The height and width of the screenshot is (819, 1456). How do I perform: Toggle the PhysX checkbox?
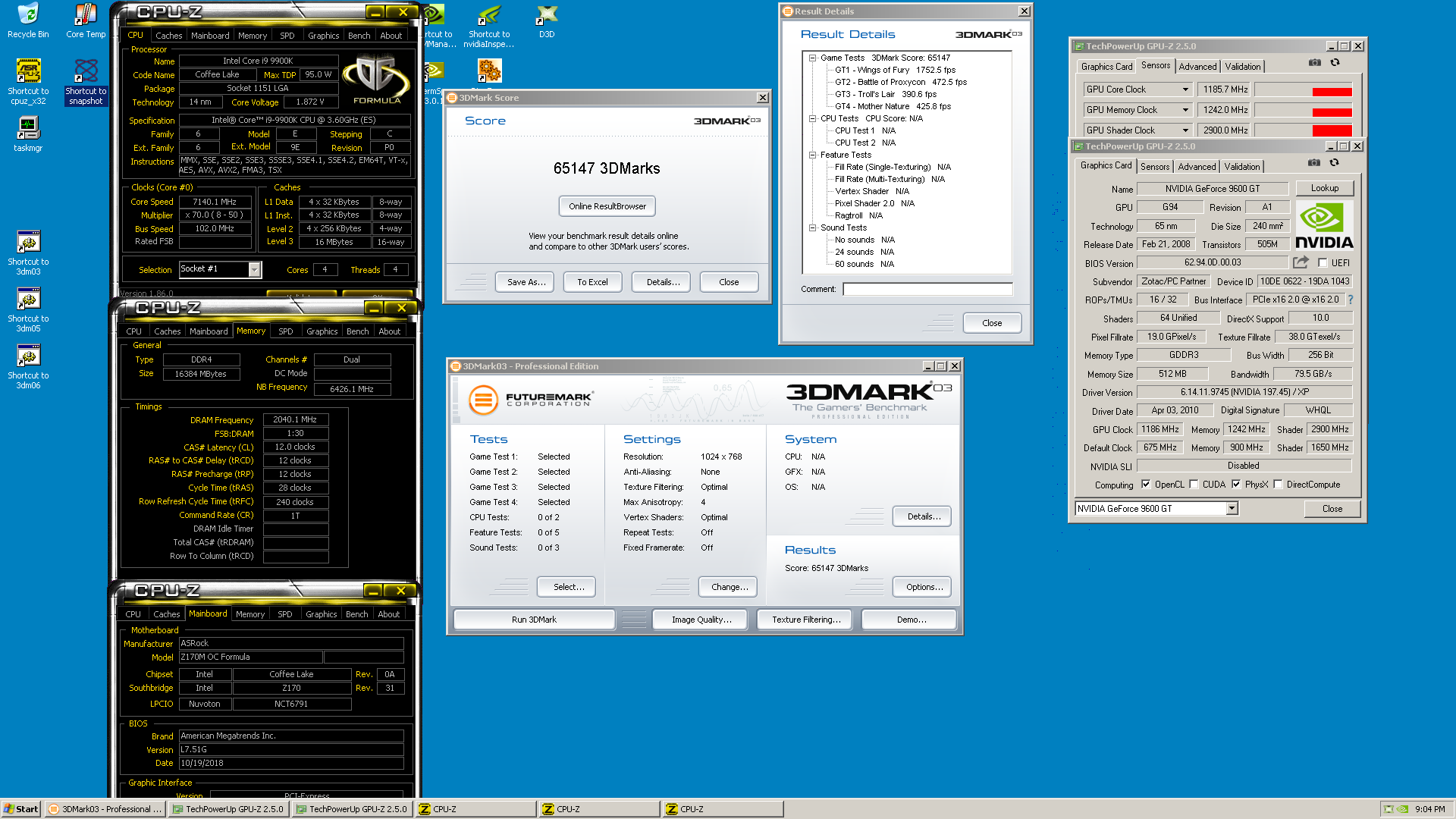(1236, 485)
